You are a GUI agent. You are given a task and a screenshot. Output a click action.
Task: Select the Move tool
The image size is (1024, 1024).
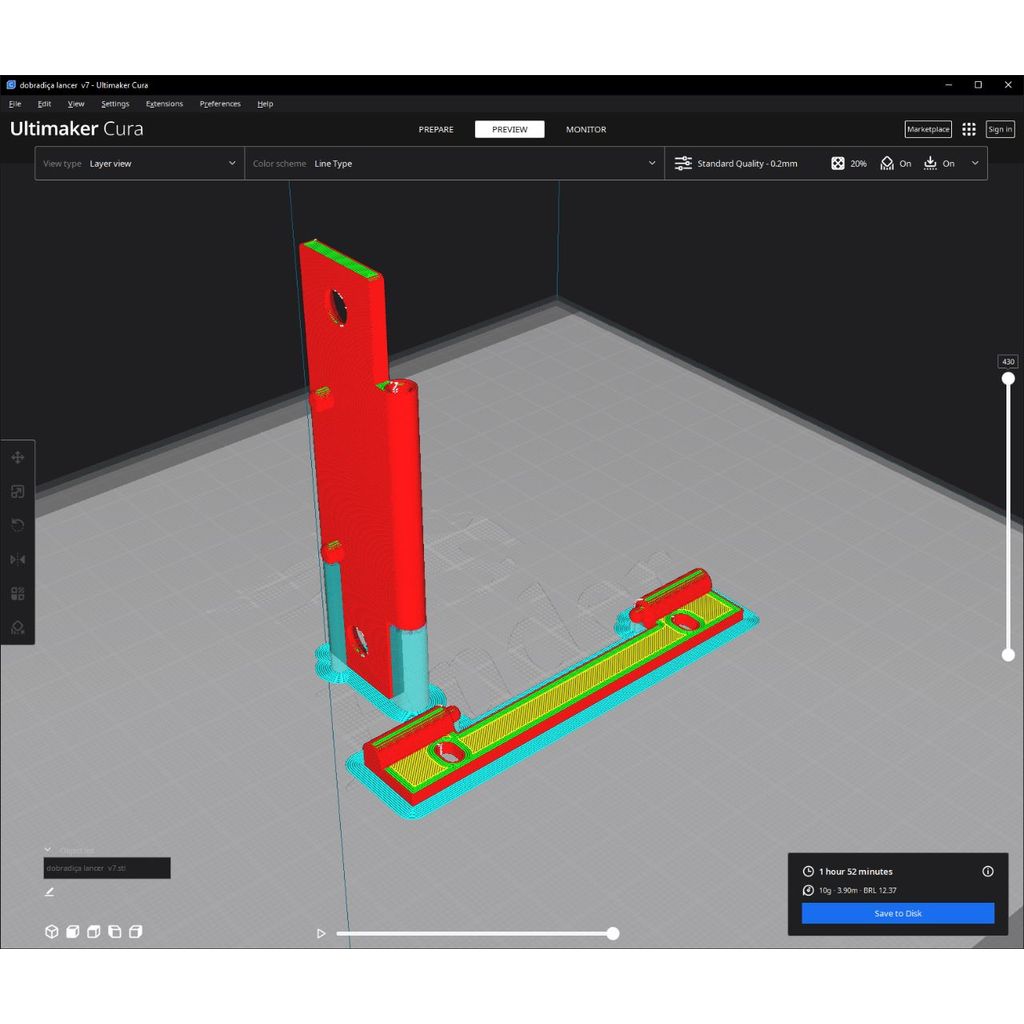point(17,457)
